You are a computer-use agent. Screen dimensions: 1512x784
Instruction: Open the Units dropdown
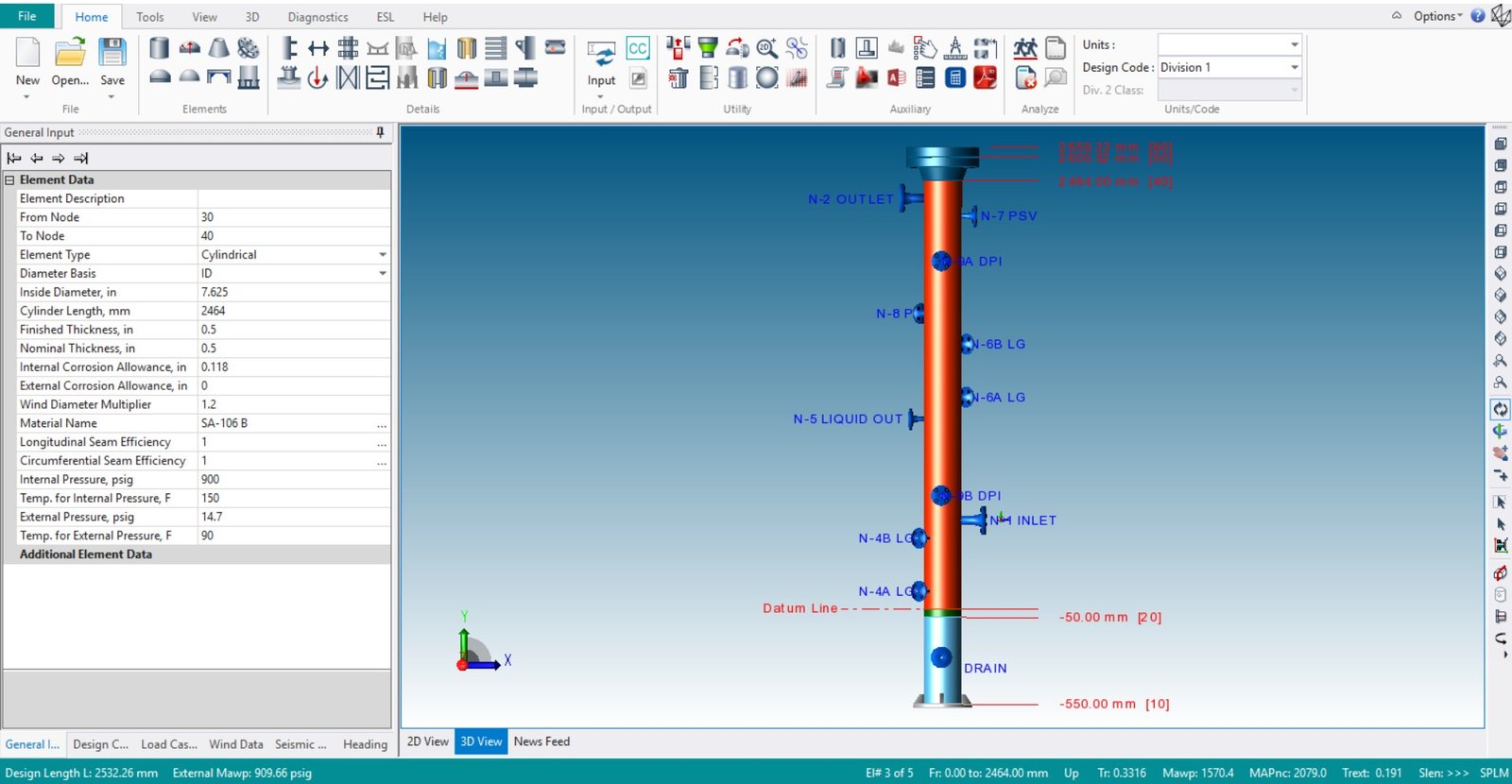coord(1294,44)
